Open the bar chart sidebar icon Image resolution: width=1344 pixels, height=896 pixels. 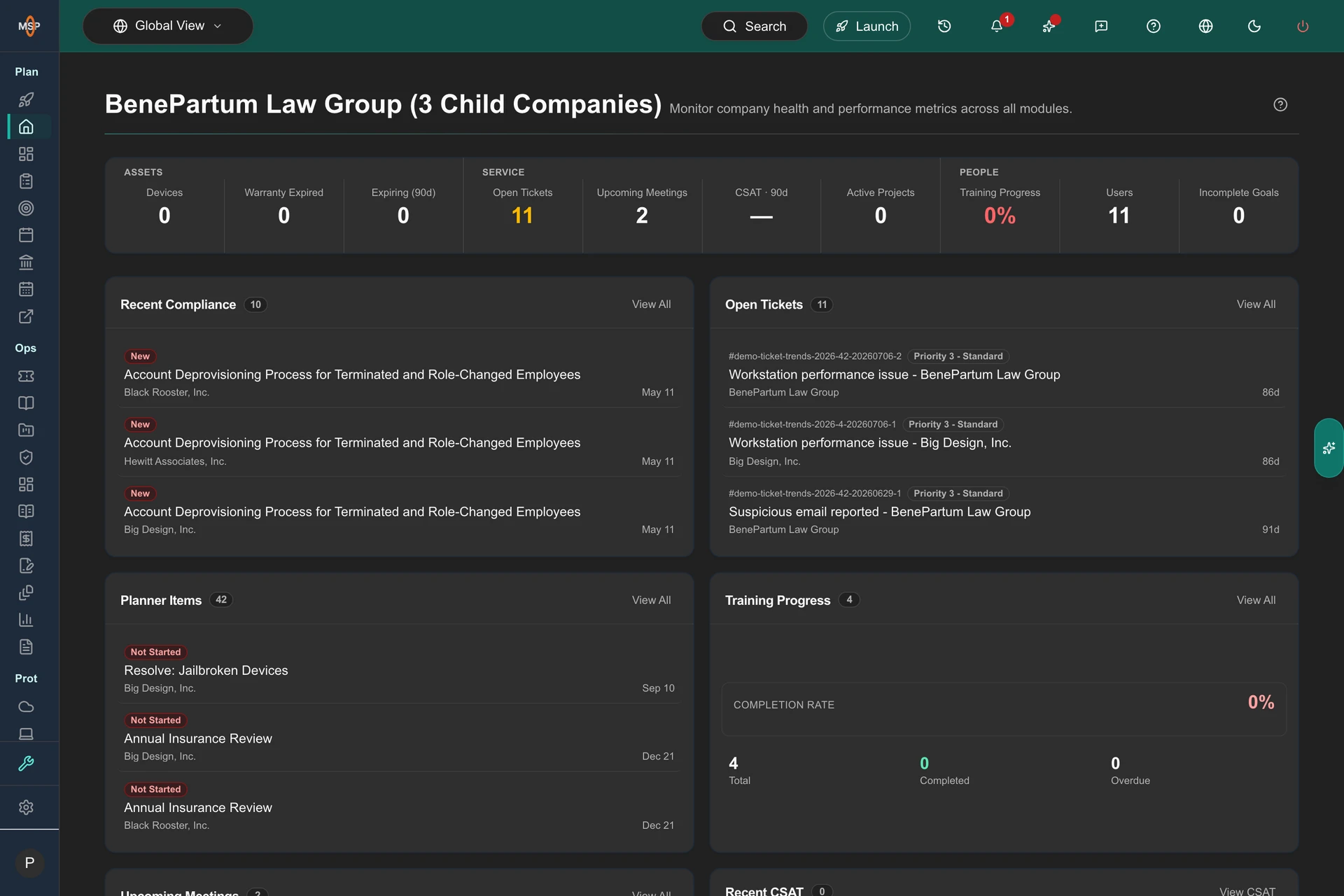(x=26, y=619)
